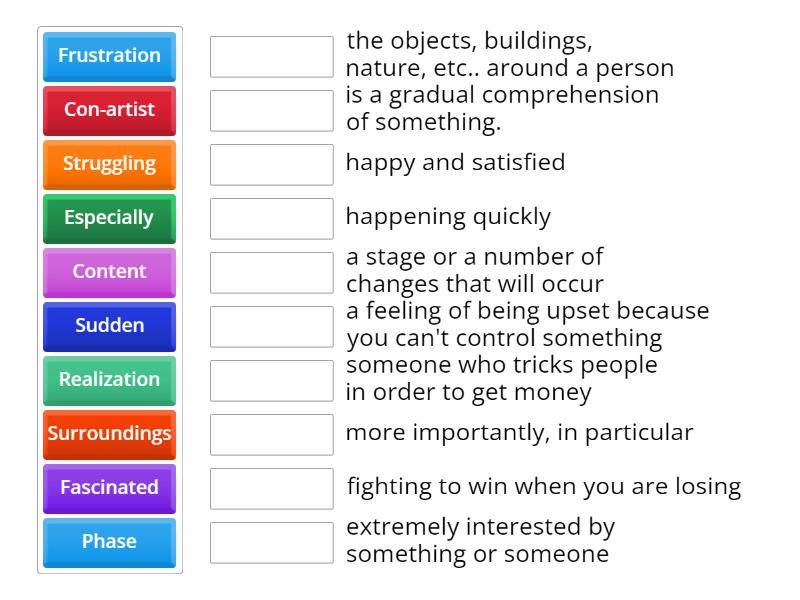Image resolution: width=800 pixels, height=600 pixels.
Task: Click answer box beside 'fighting to win' definition
Action: pos(271,488)
